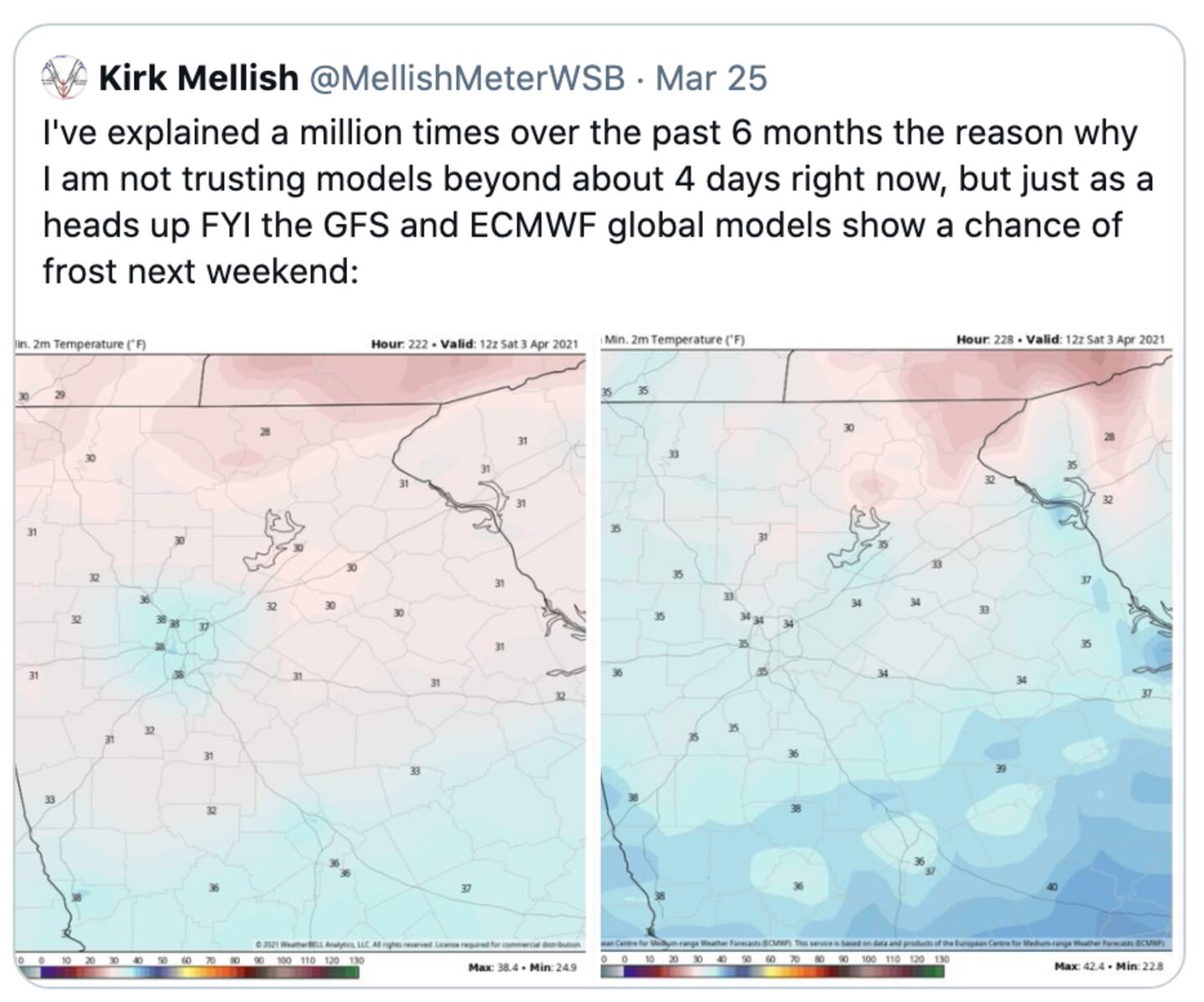Click the Hour: 222 valid-time label
The width and height of the screenshot is (1204, 1002).
tap(474, 343)
